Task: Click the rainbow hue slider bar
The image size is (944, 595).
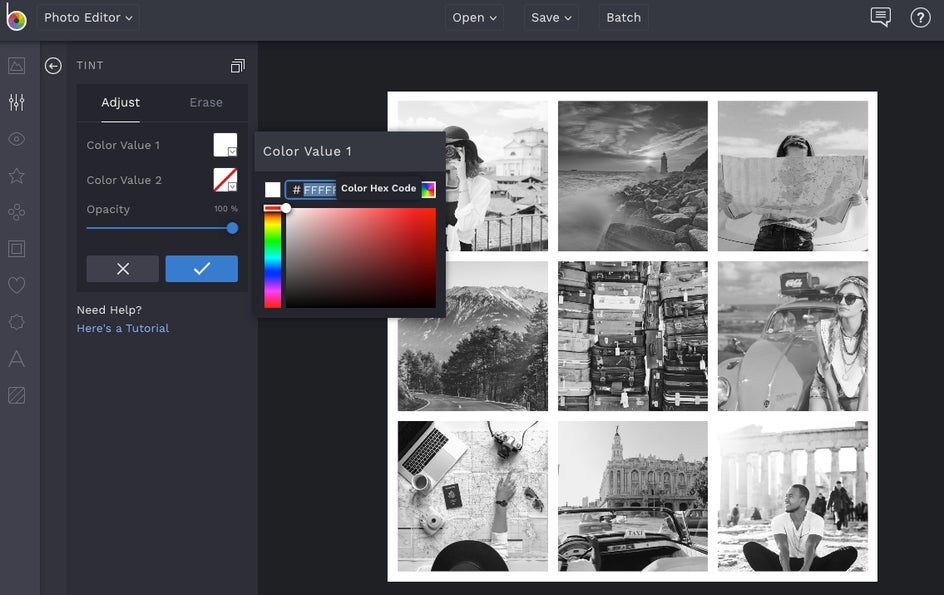Action: [273, 258]
